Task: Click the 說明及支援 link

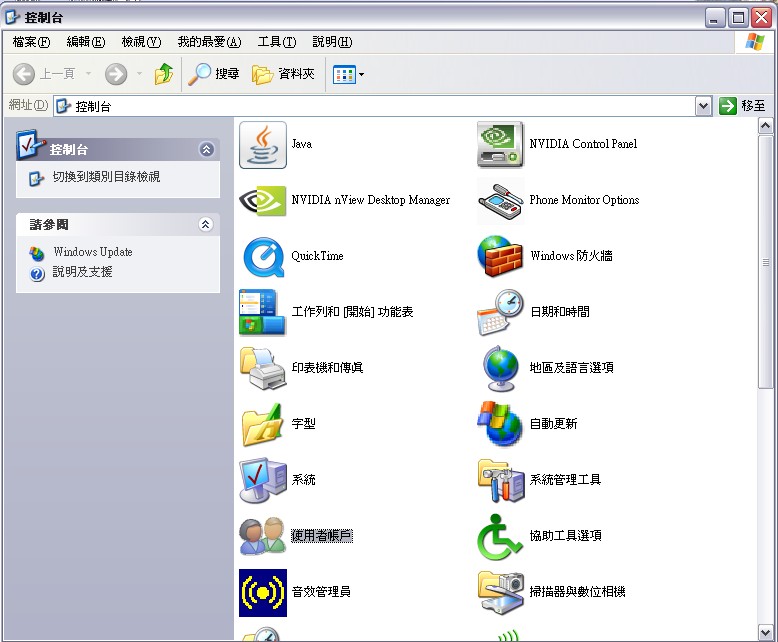Action: [x=82, y=272]
